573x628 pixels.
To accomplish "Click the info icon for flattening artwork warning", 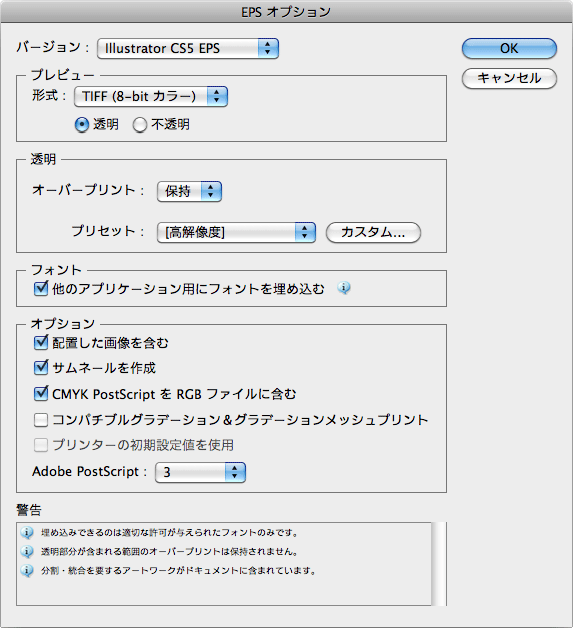I will (x=27, y=570).
